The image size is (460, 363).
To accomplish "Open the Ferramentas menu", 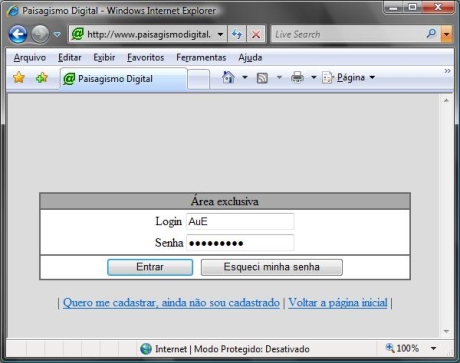I will [201, 57].
